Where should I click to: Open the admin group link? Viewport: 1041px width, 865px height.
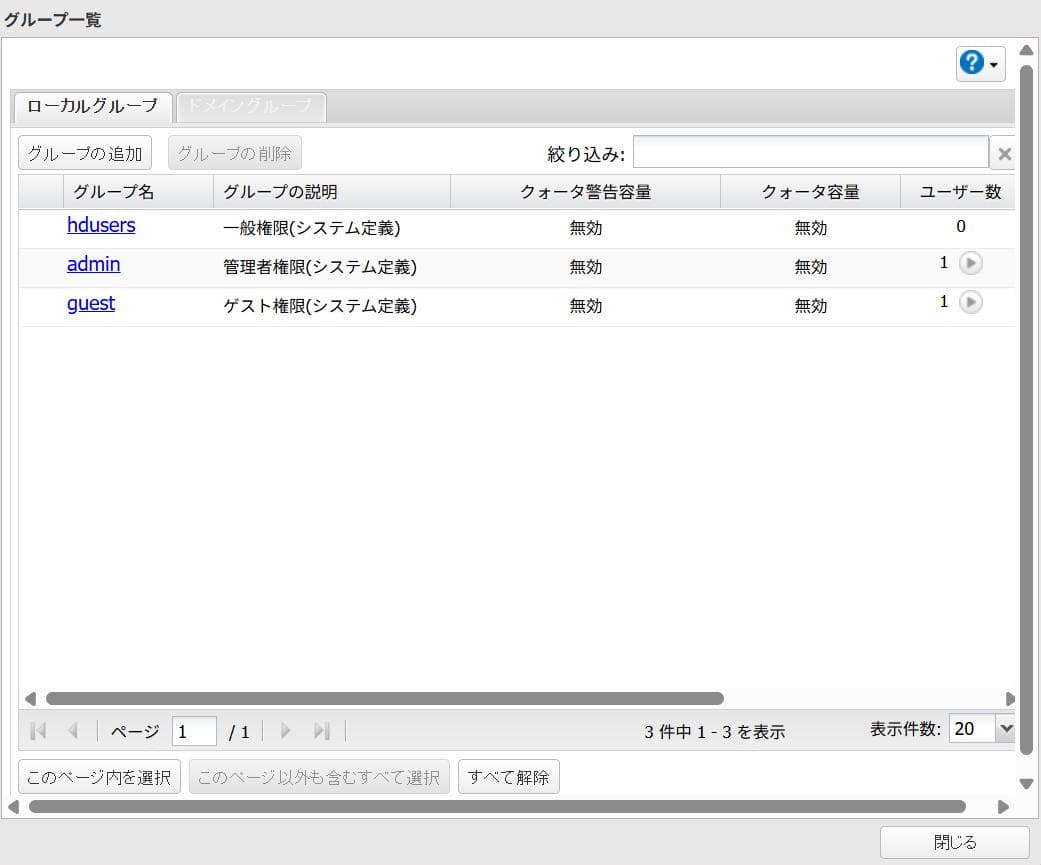click(93, 264)
